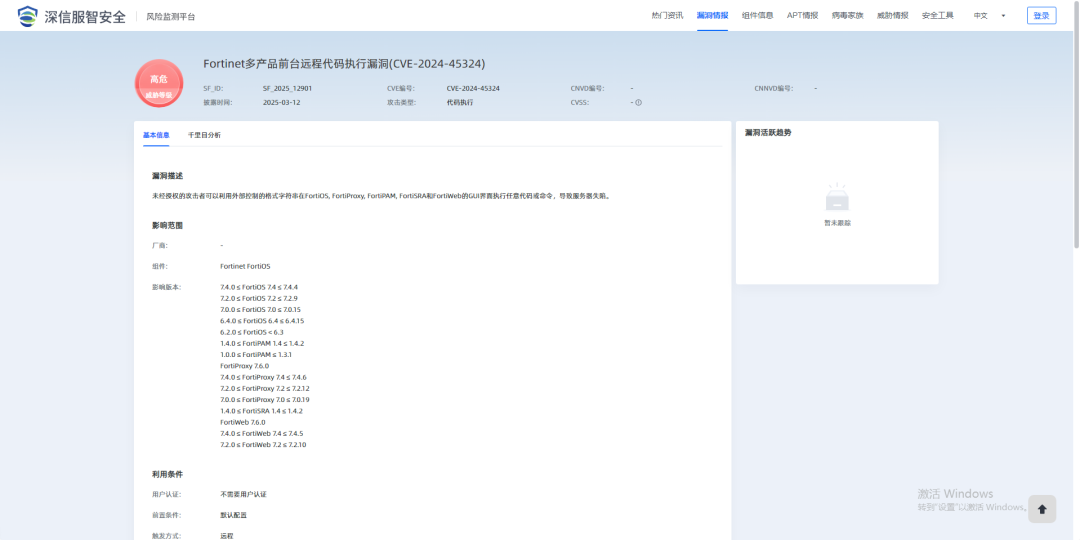1080x540 pixels.
Task: Switch to 基本信息 tab
Action: (156, 135)
